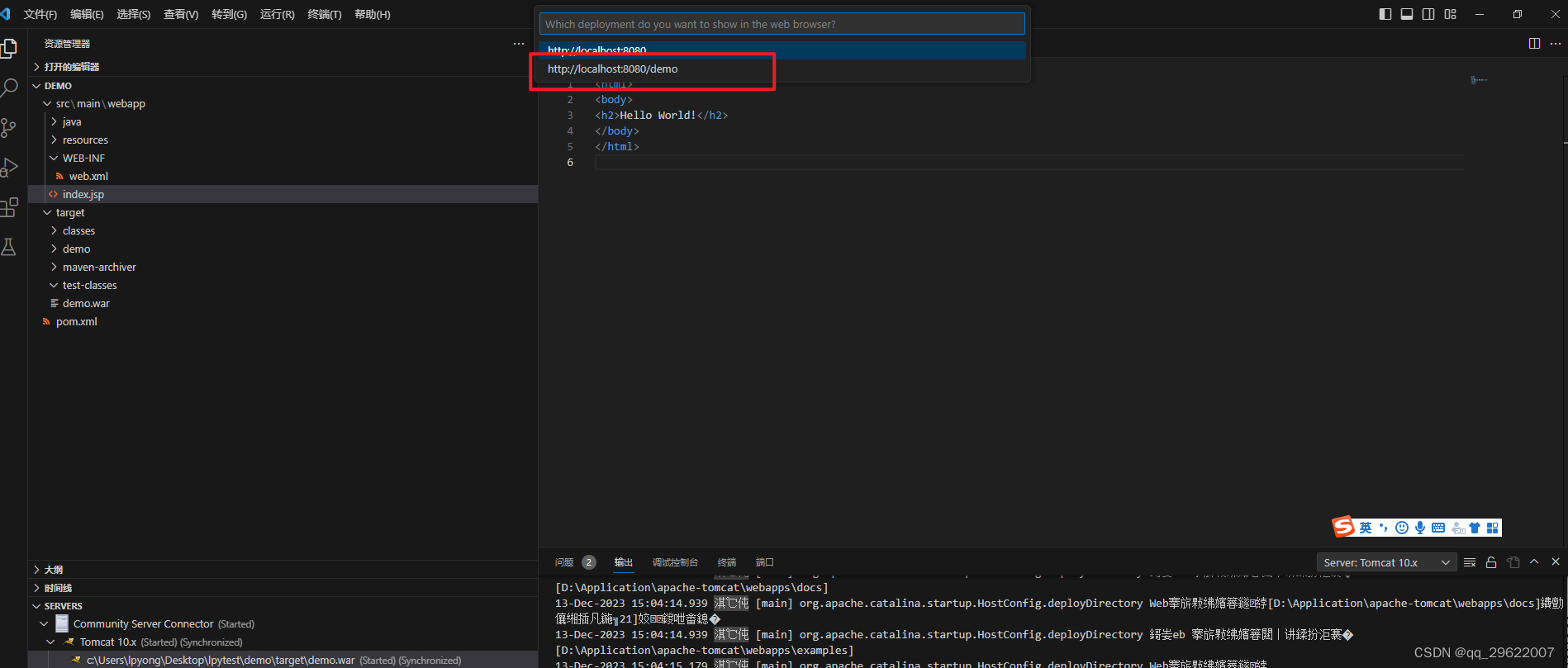Open Sogou emoji smiley panel
1568x668 pixels.
[1402, 528]
